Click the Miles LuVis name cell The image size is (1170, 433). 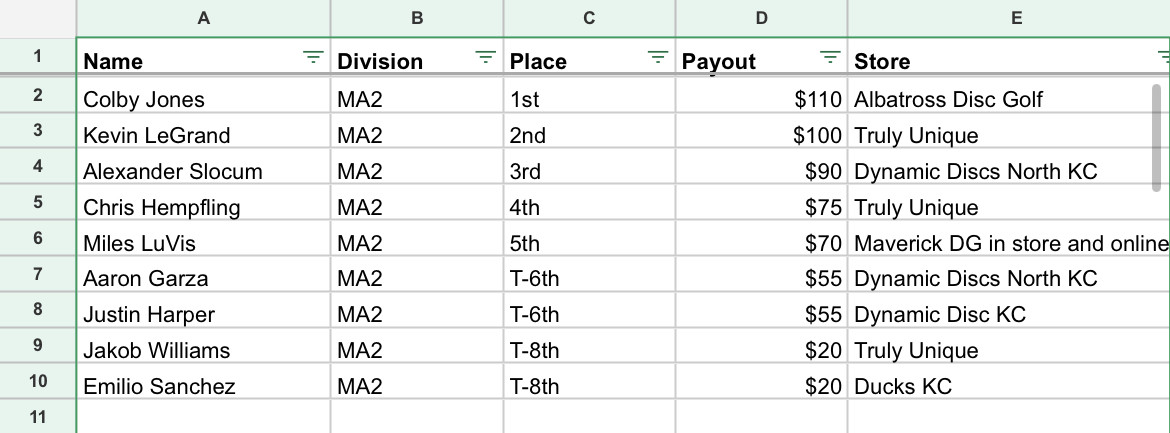click(x=203, y=243)
